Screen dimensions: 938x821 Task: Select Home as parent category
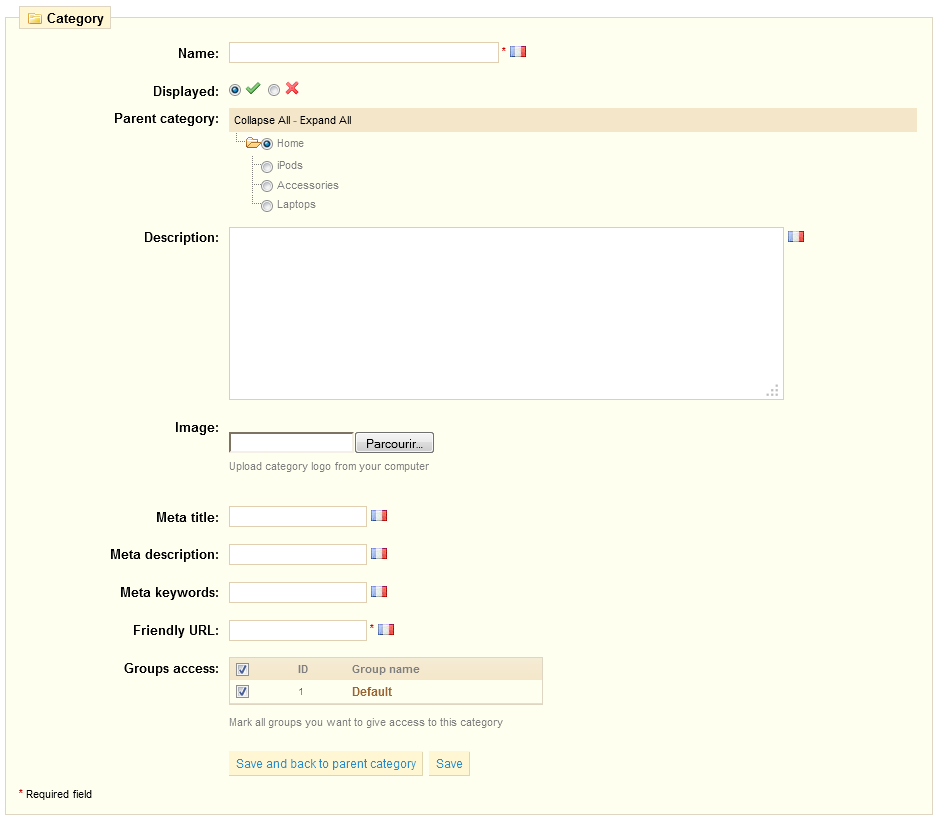pos(267,144)
